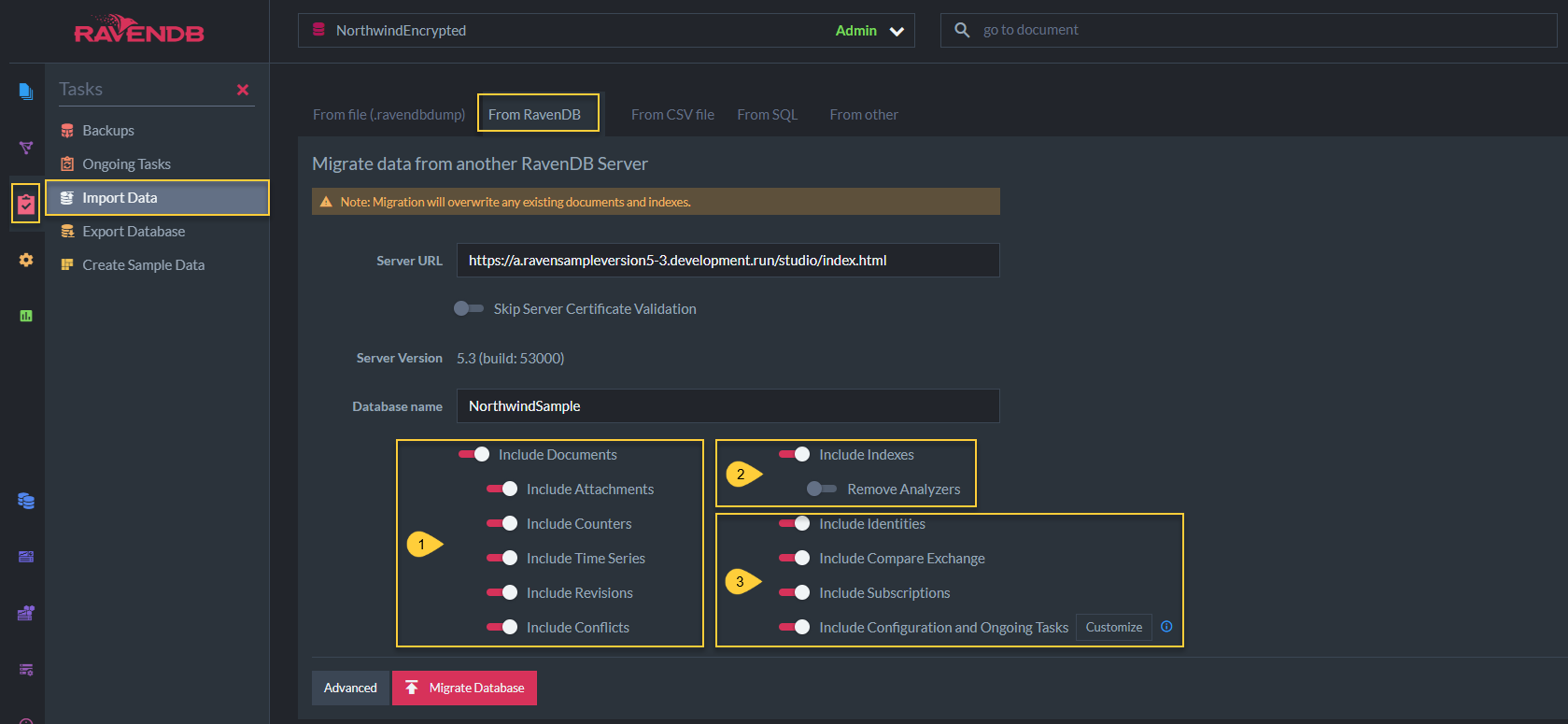Open the green Stats sidebar icon
Viewport: 1568px width, 724px height.
[x=26, y=316]
